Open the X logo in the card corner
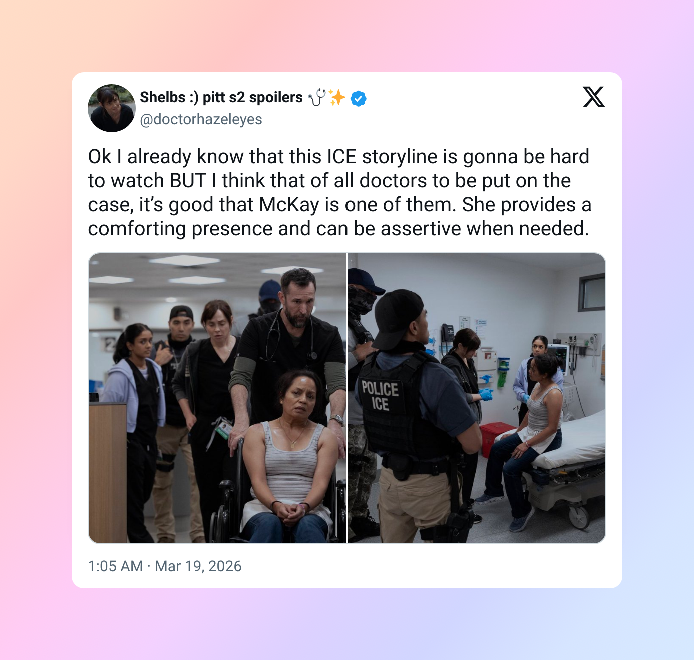 coord(593,97)
